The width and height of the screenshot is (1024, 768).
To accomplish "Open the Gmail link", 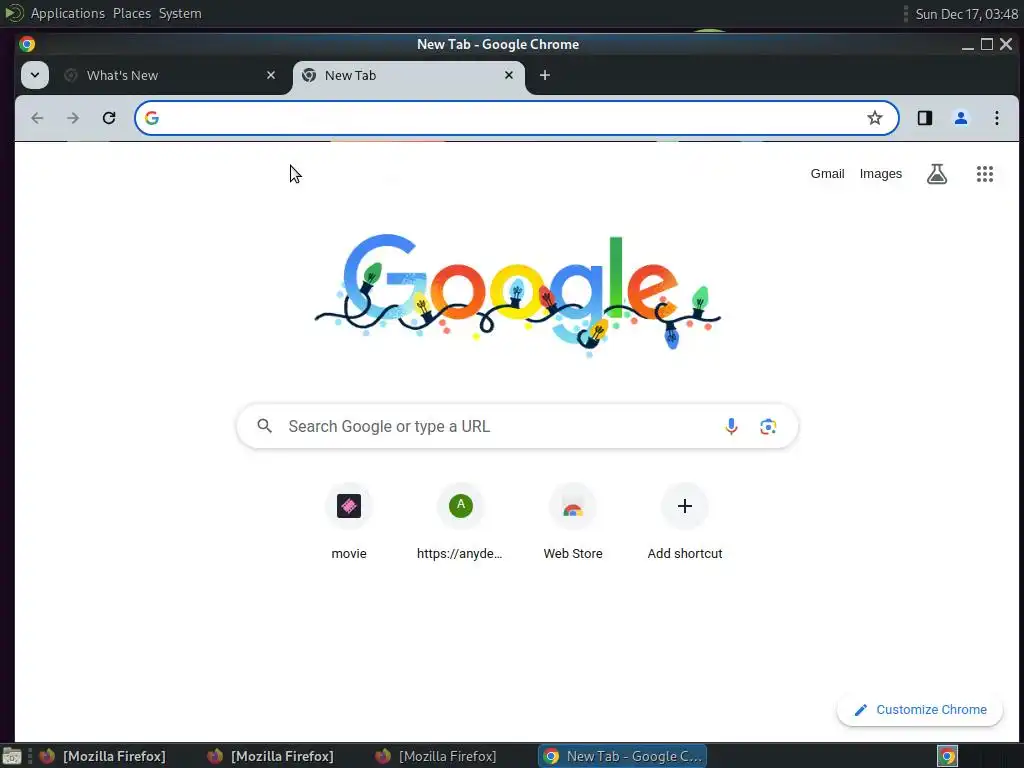I will point(827,174).
